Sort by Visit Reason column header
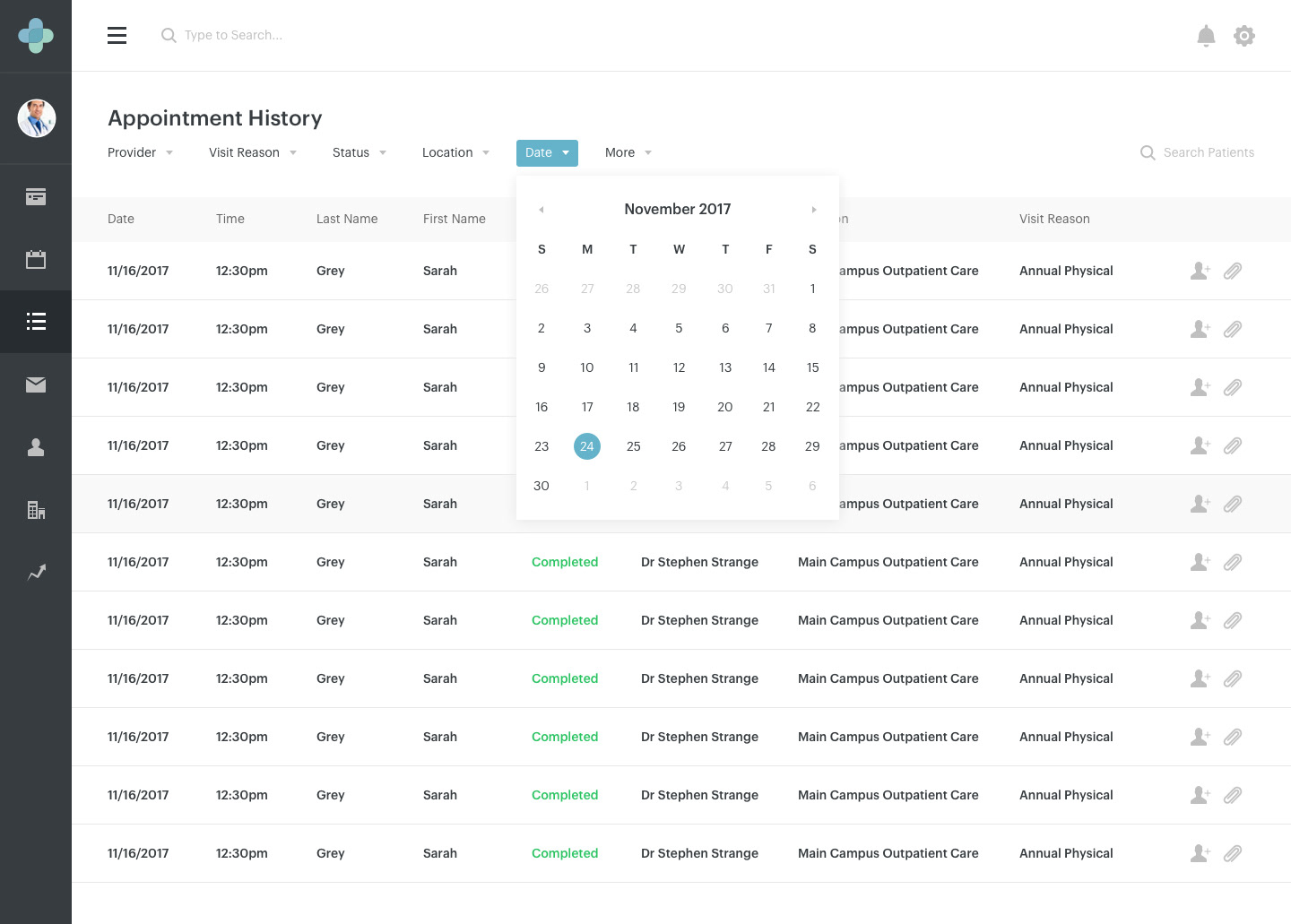The image size is (1291, 924). coord(1054,219)
